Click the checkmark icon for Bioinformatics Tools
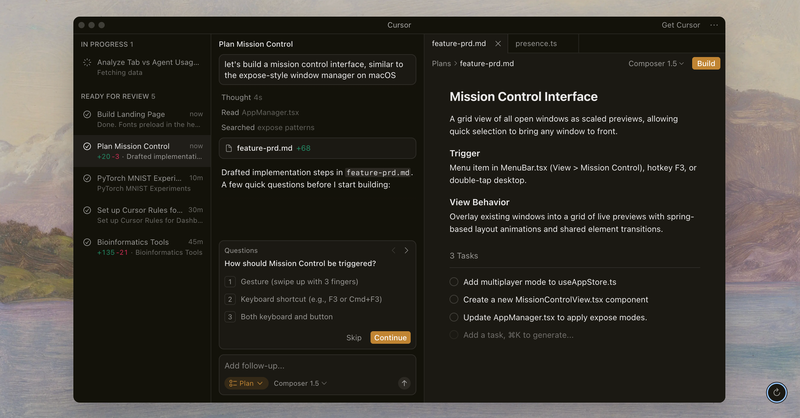The height and width of the screenshot is (418, 800). [87, 242]
